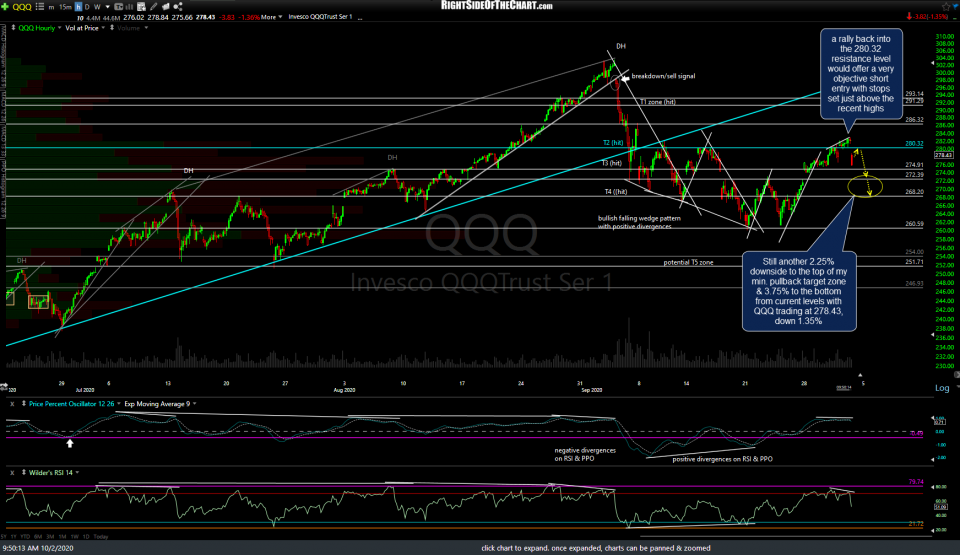The image size is (960, 555).
Task: Select the Daily (D) timeframe
Action: click(87, 7)
